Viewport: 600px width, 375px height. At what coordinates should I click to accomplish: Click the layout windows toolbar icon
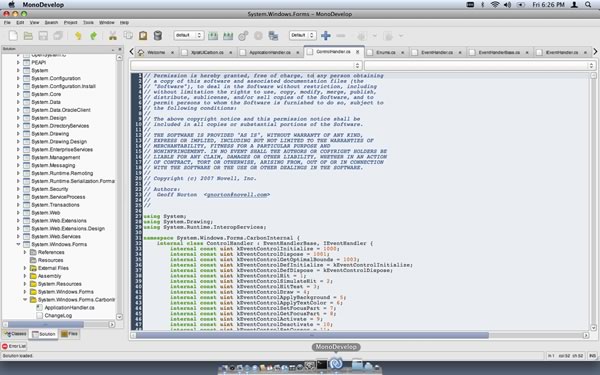tap(273, 36)
